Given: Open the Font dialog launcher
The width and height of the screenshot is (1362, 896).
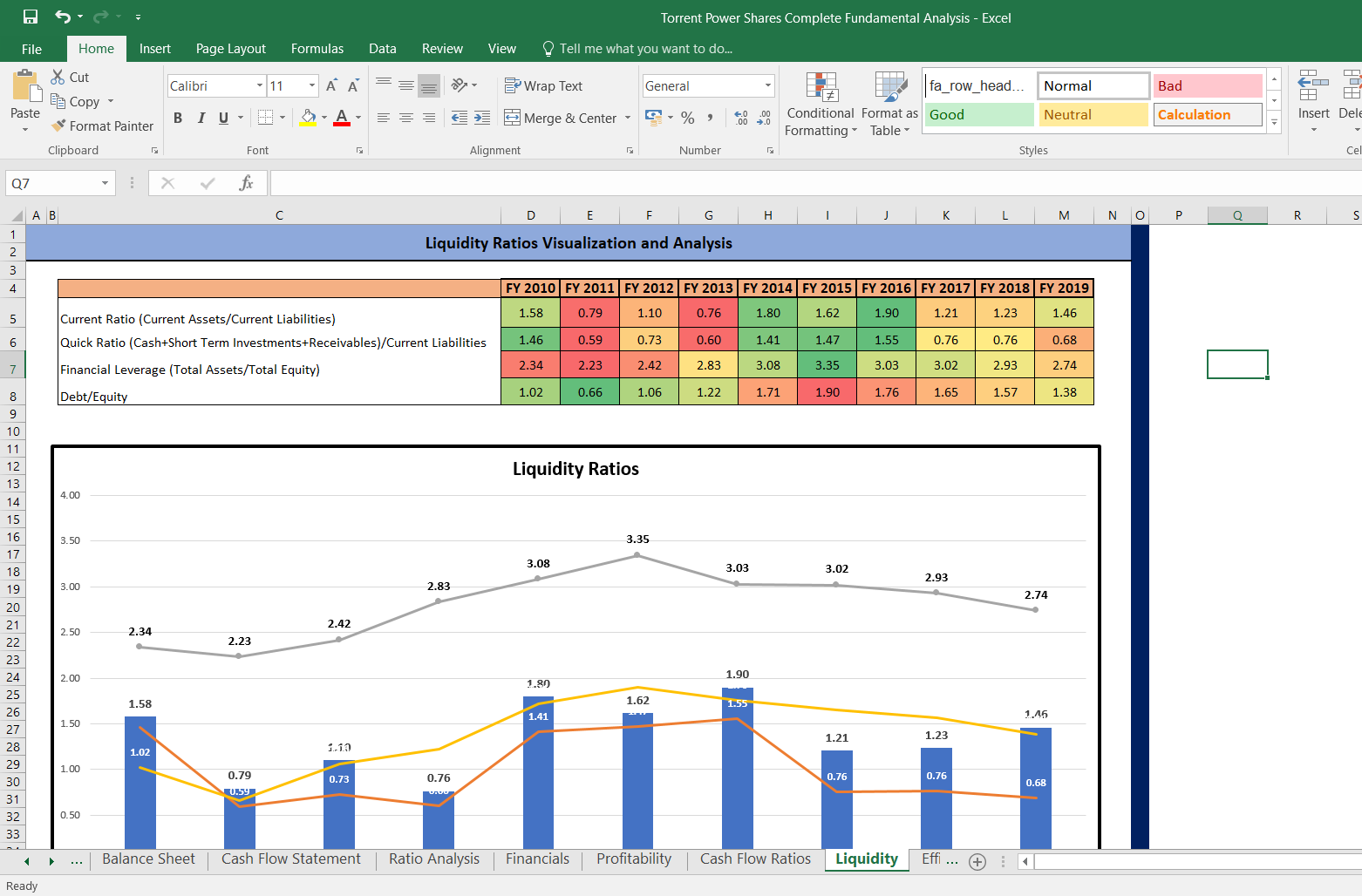Looking at the screenshot, I should (359, 151).
